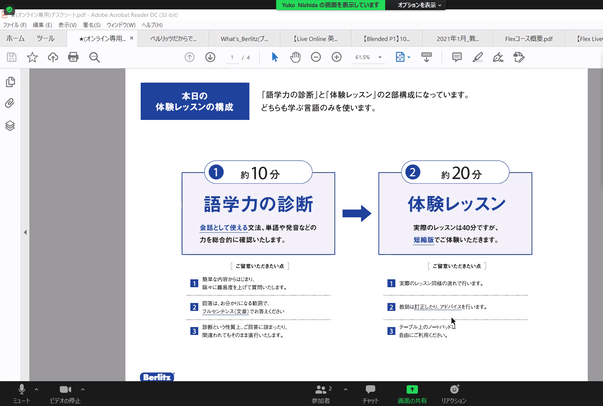Open the Zoom chat panel
The image size is (603, 406).
(370, 393)
